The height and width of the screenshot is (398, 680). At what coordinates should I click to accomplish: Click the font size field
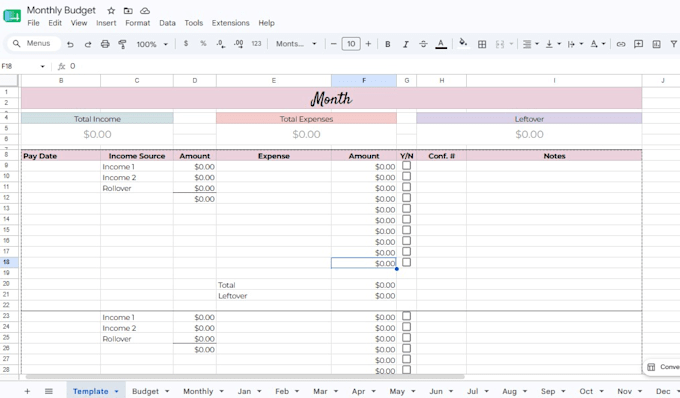point(351,44)
